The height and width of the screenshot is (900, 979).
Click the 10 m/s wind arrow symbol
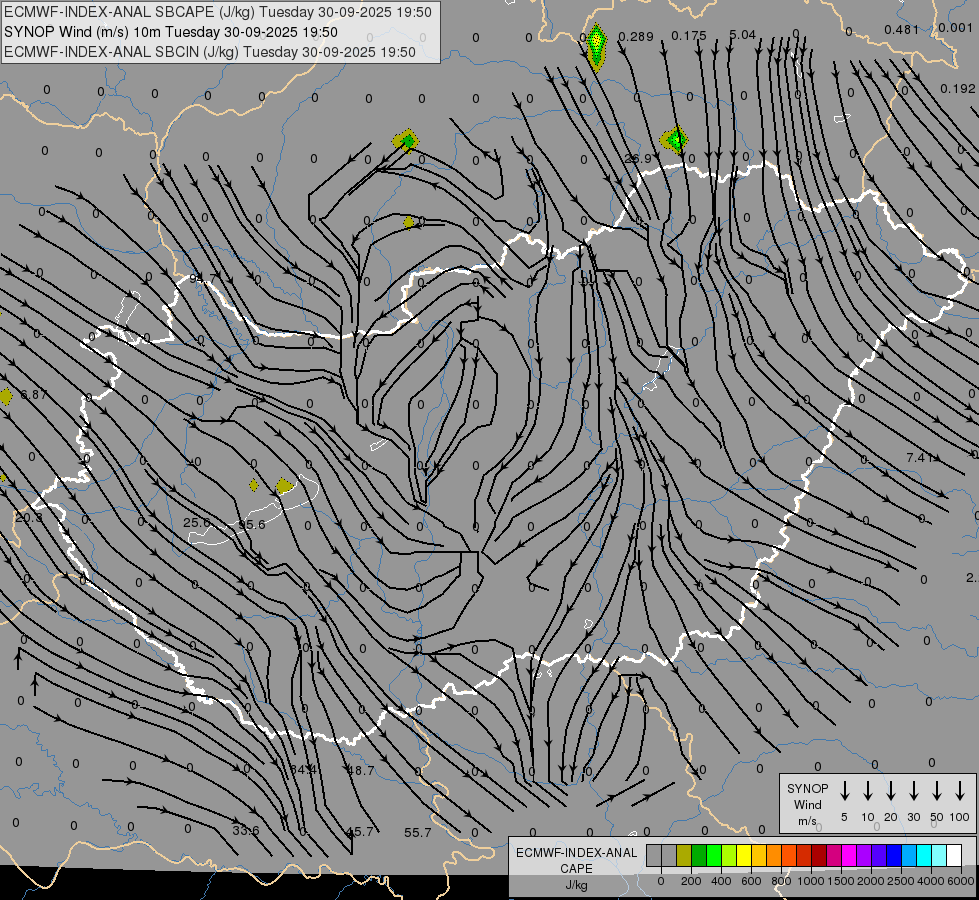tap(868, 791)
